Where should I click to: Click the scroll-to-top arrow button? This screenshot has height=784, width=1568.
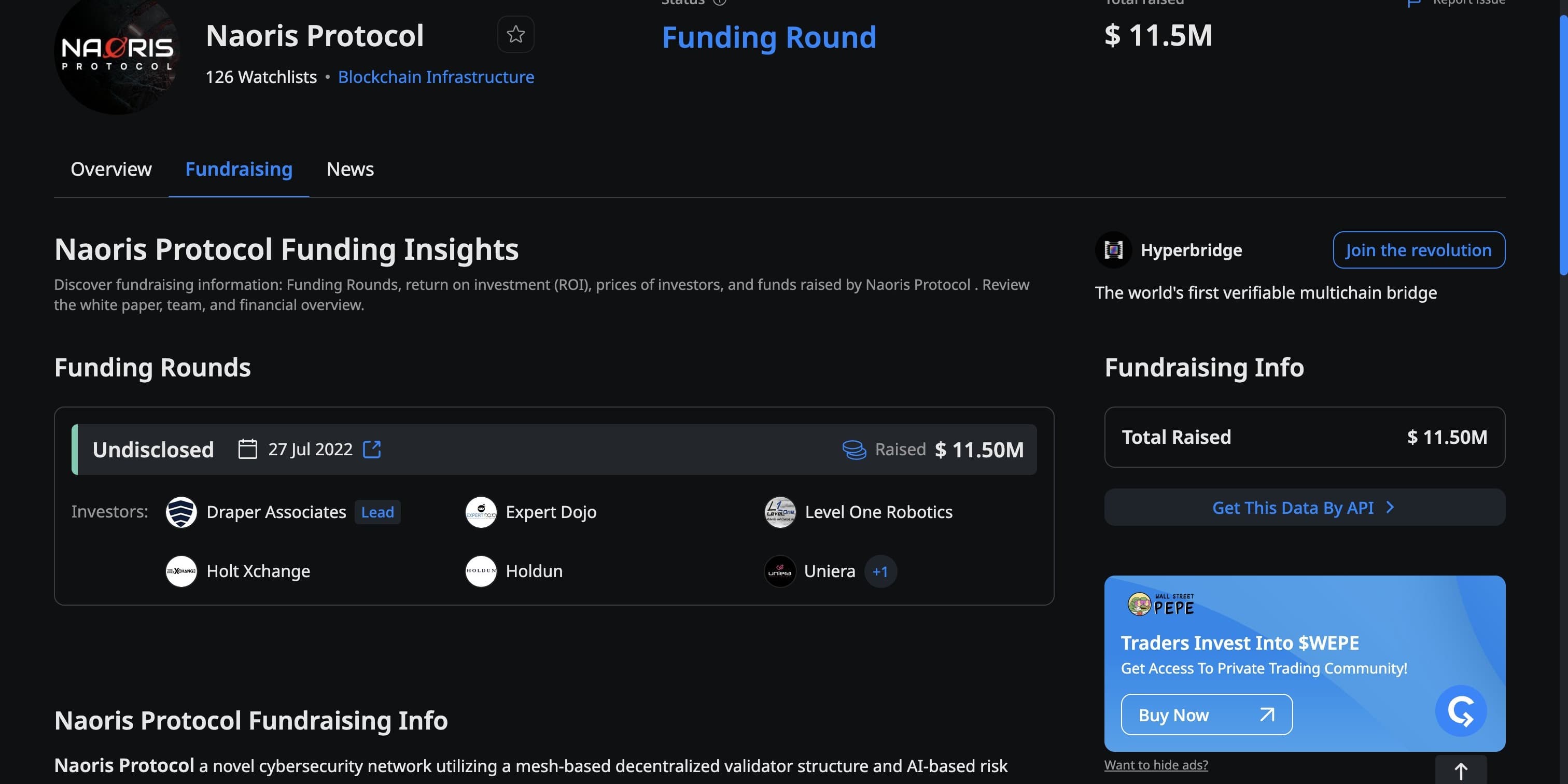(x=1461, y=771)
